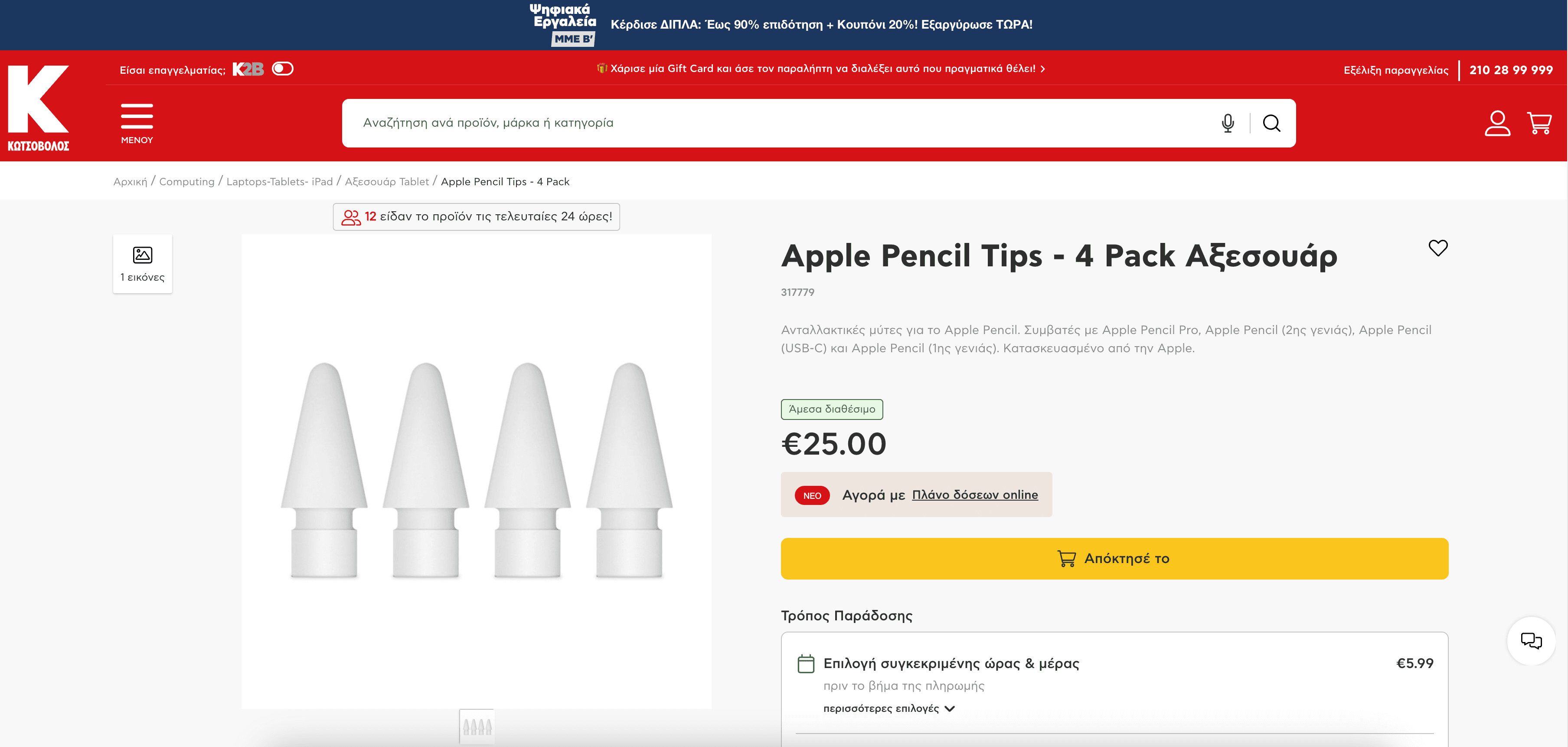
Task: Toggle the K2B professional switch
Action: pyautogui.click(x=282, y=69)
